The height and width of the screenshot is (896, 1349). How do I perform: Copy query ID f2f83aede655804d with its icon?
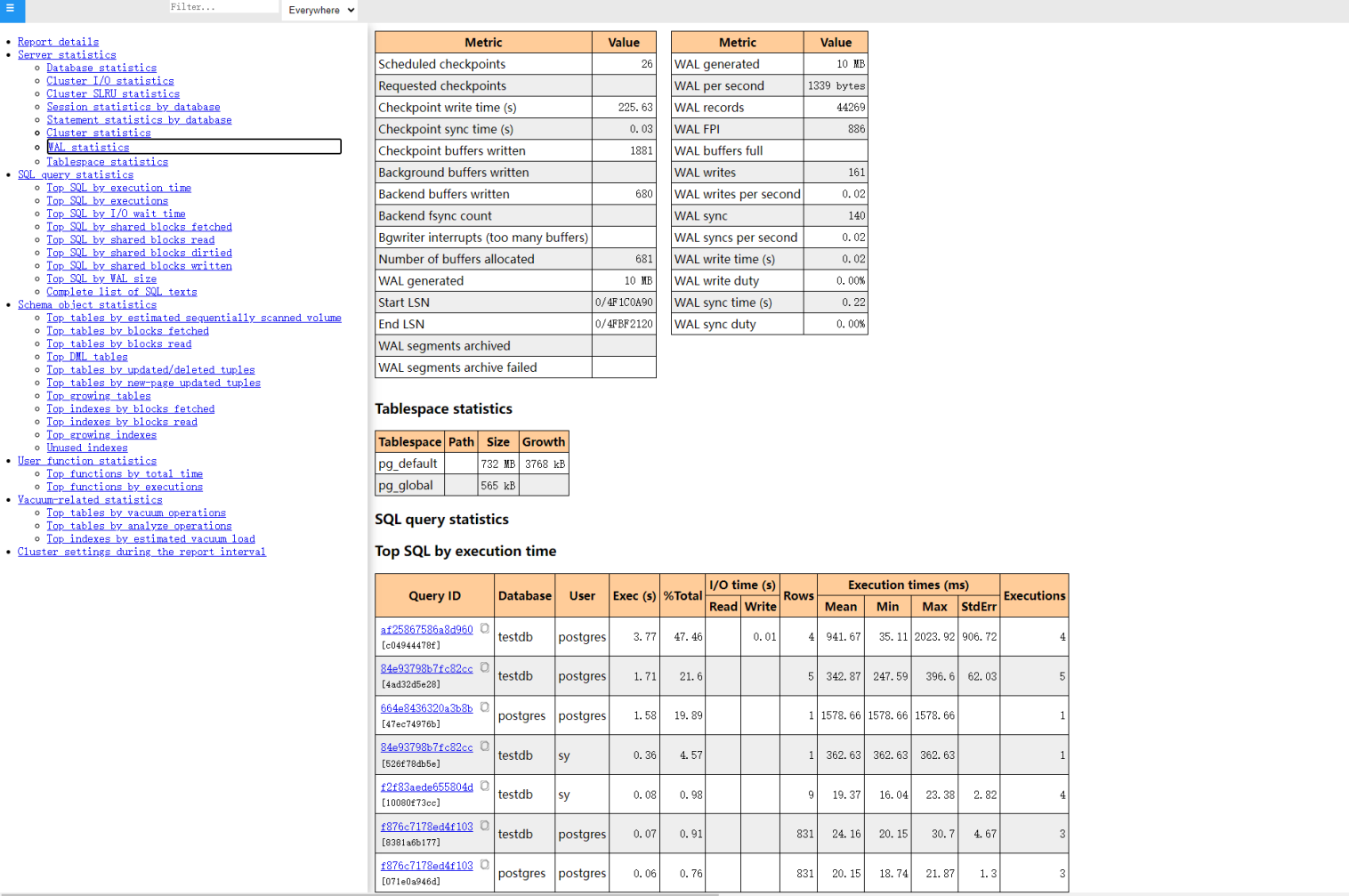tap(485, 786)
